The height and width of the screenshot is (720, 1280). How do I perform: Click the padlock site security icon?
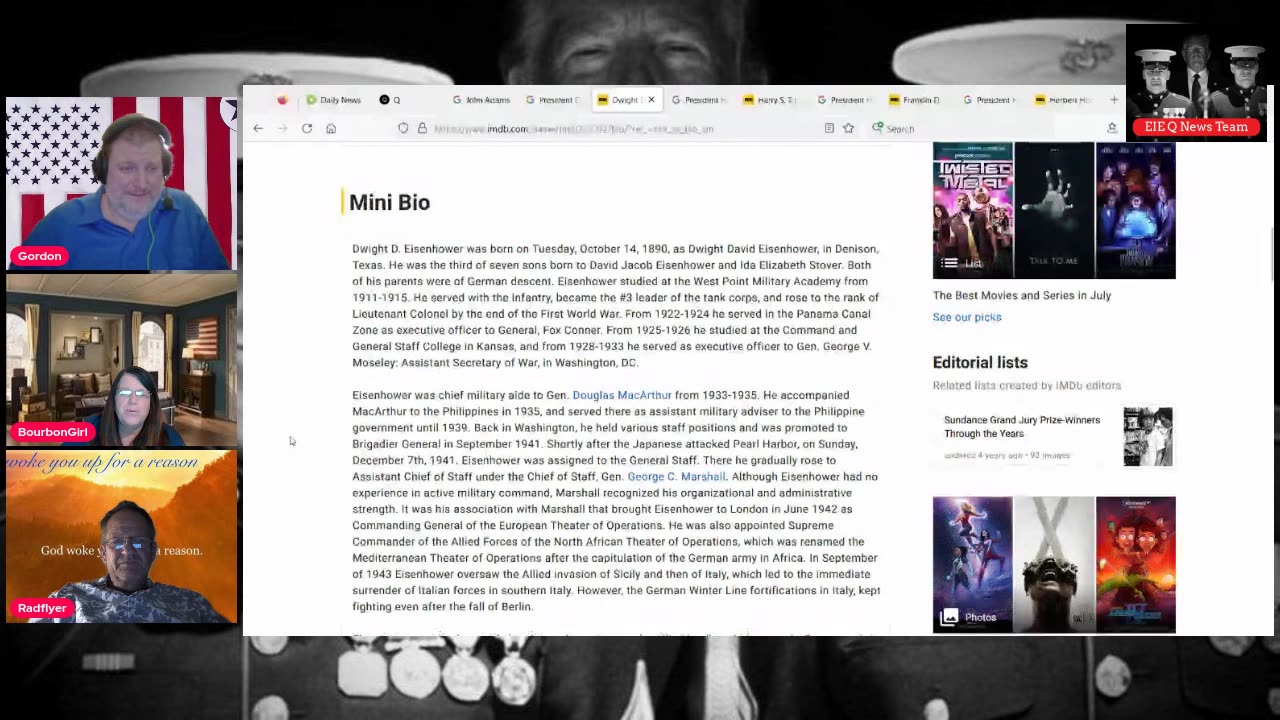(422, 128)
